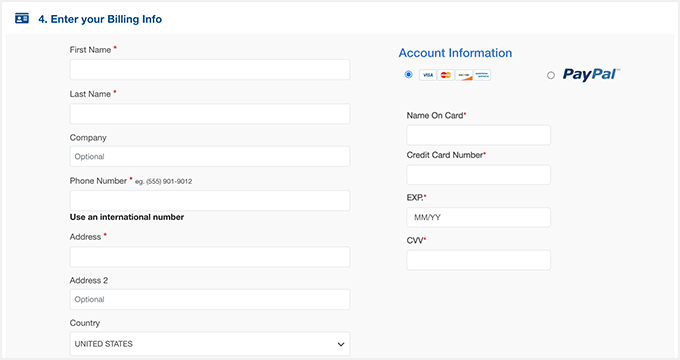Screen dimensions: 680x360
Task: Click the Name On Card field
Action: pos(478,135)
